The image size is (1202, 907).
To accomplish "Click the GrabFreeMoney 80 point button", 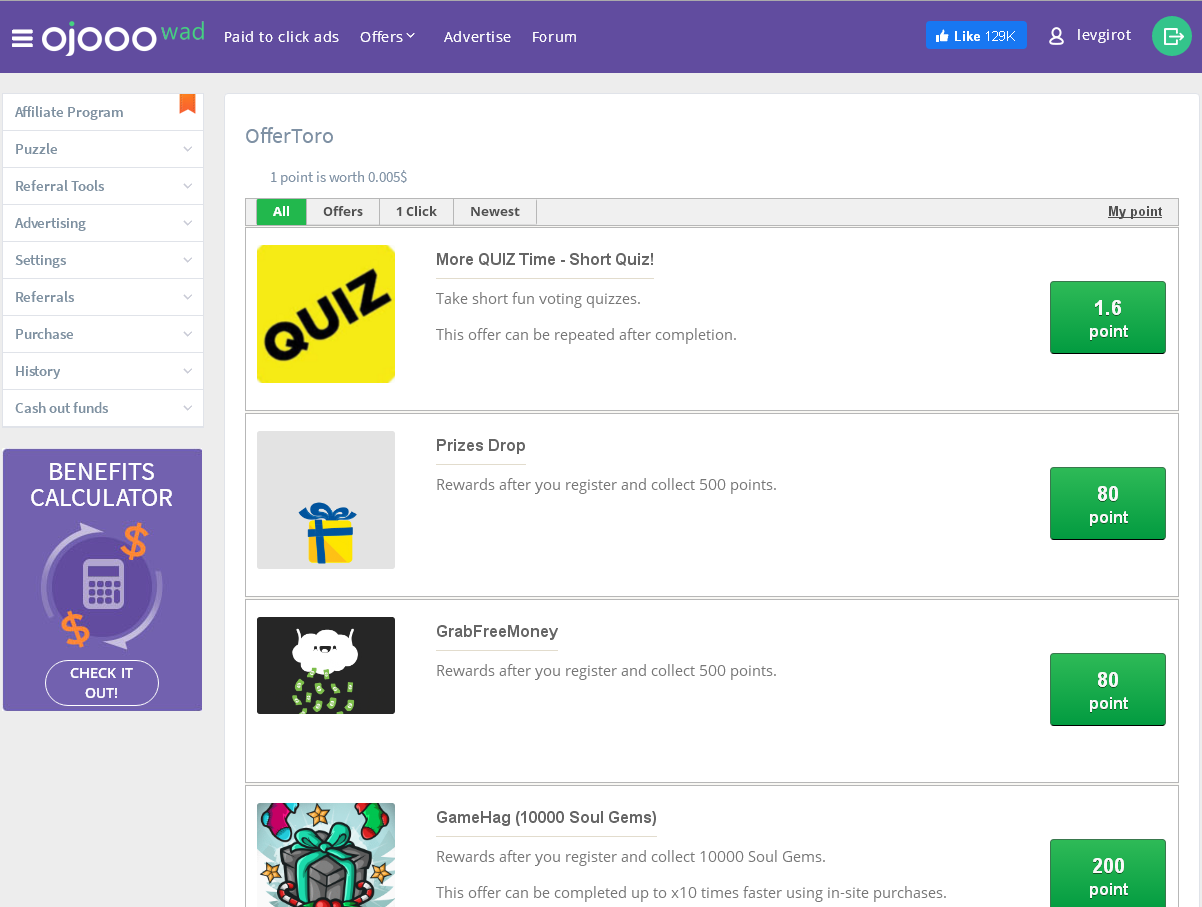I will coord(1108,690).
